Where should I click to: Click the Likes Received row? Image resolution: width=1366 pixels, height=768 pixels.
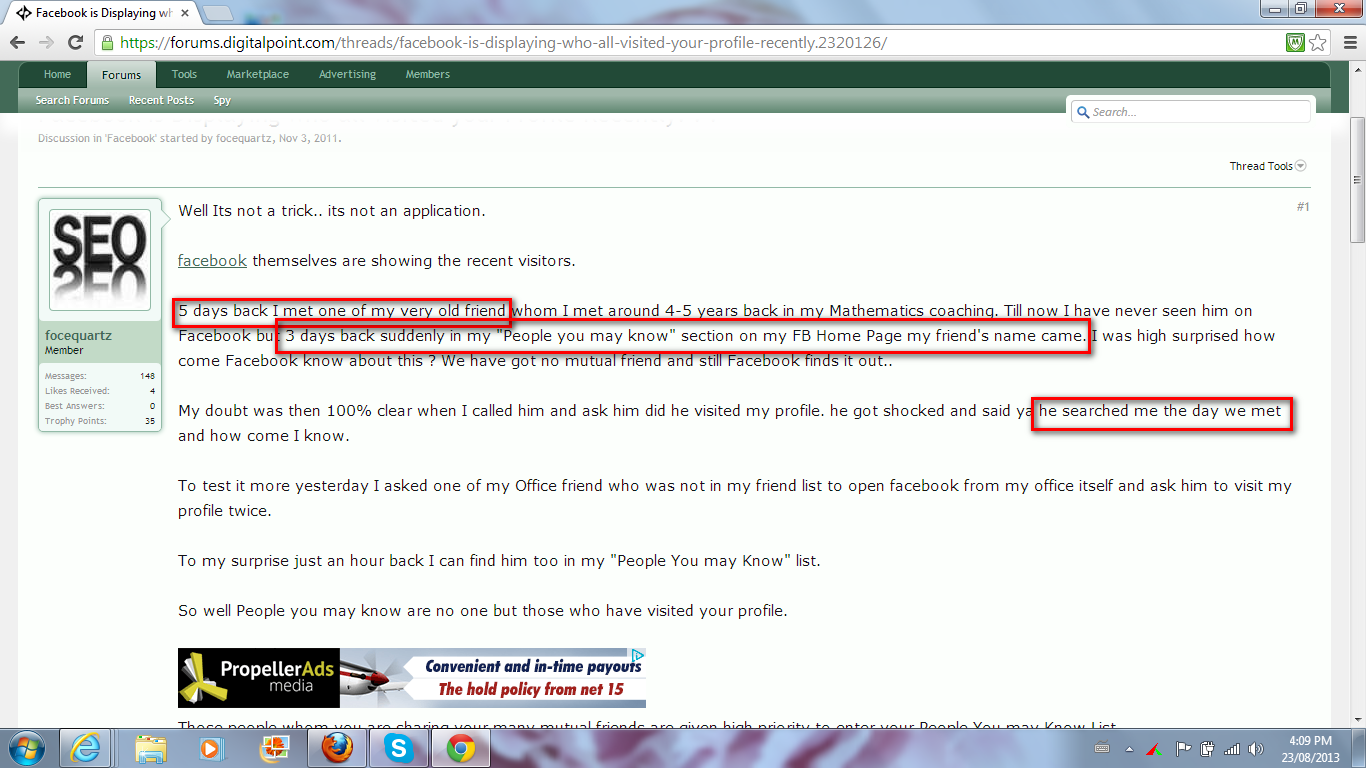(x=100, y=391)
